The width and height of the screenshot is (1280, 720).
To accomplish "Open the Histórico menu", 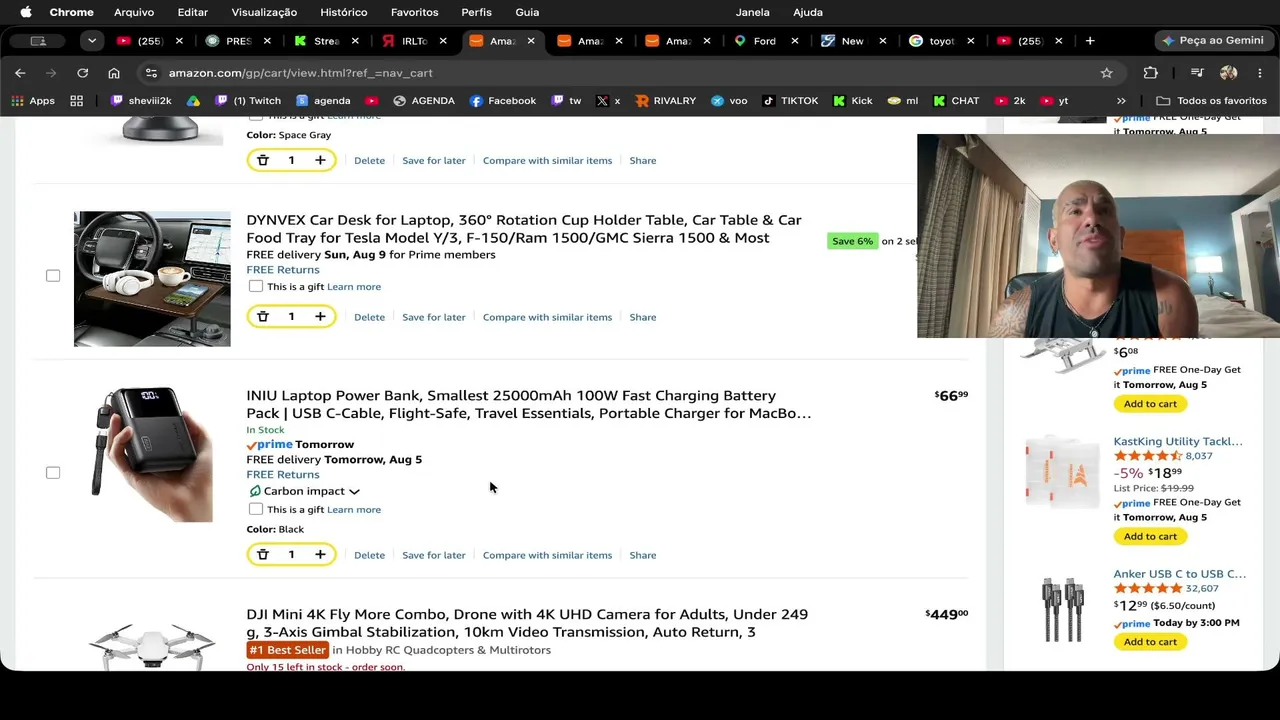I will [x=344, y=12].
